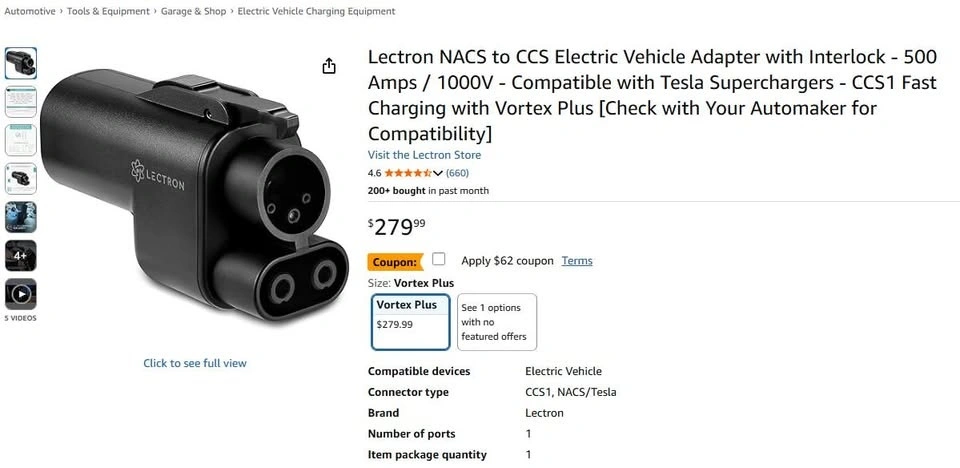Select the second product image thumbnail

(21, 101)
